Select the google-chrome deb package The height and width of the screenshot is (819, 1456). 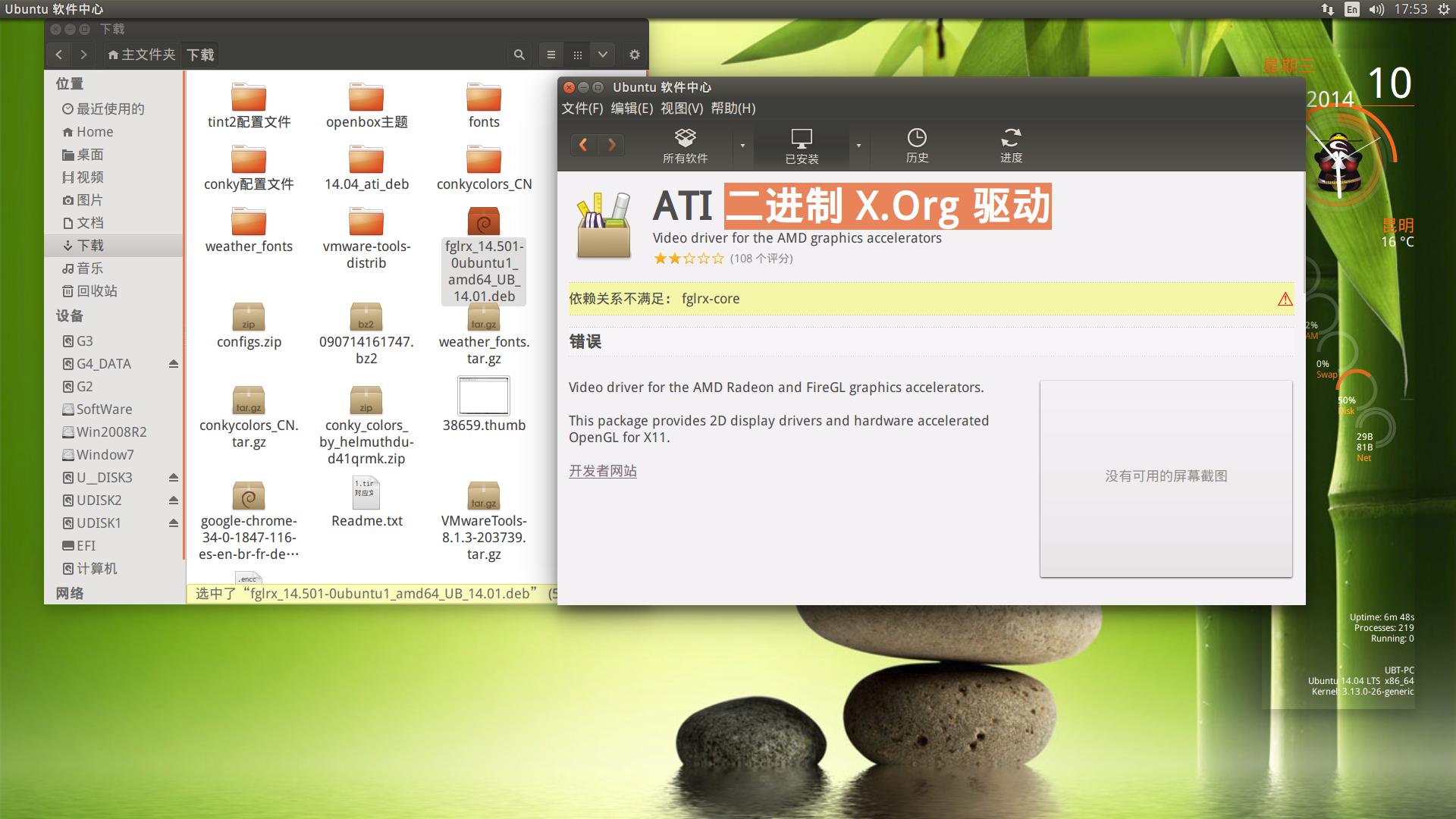pyautogui.click(x=249, y=520)
